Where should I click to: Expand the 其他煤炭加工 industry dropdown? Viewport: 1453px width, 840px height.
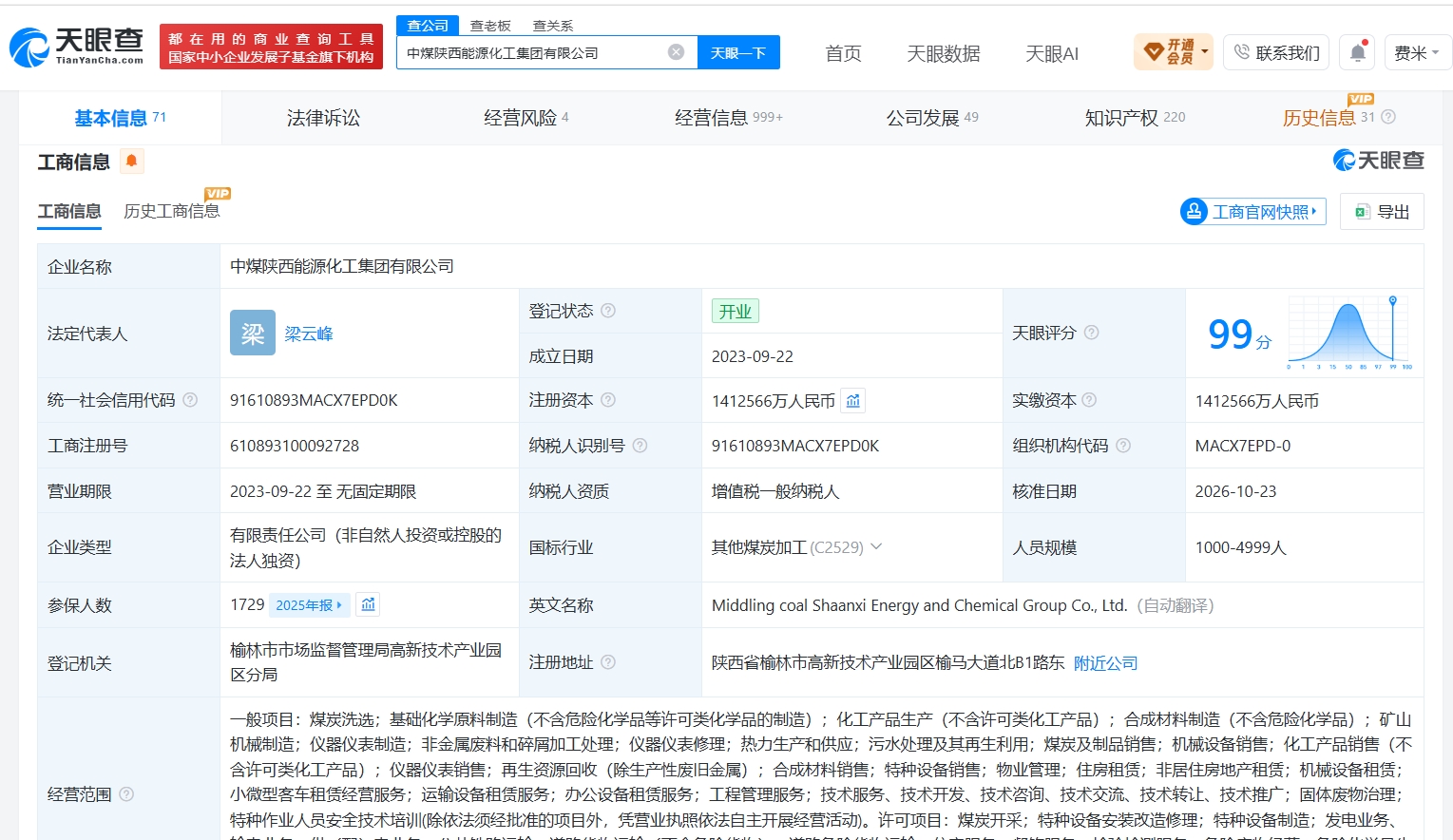876,546
